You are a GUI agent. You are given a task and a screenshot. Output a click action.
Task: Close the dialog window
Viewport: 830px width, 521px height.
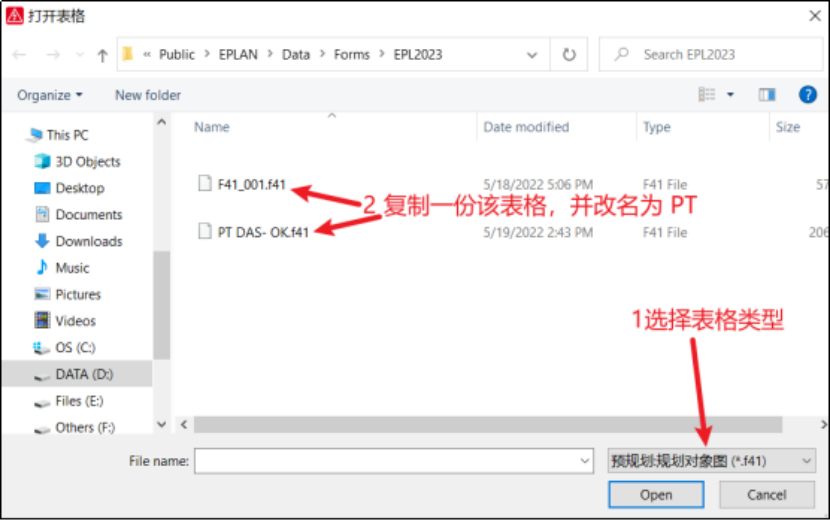click(x=815, y=16)
